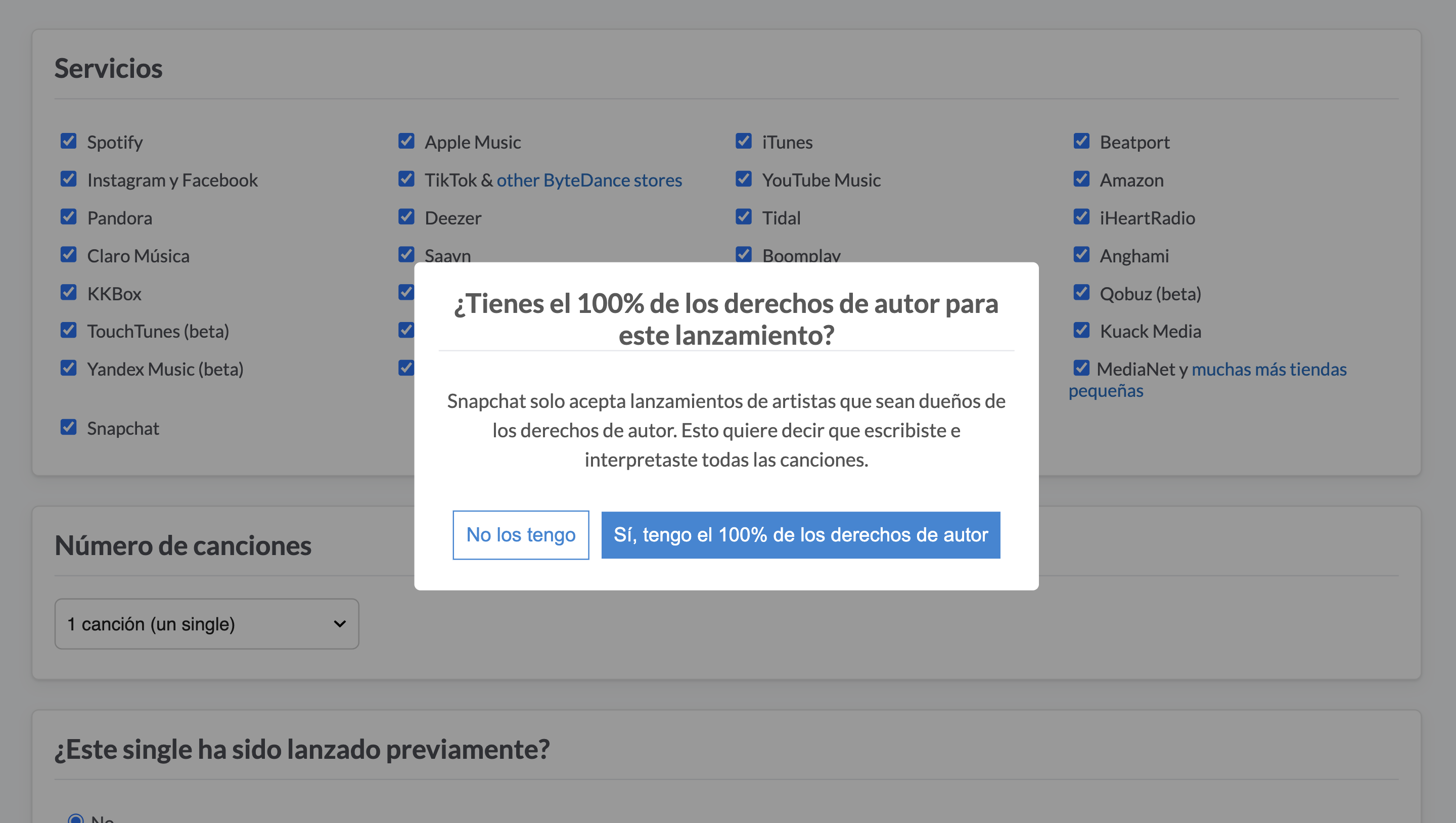Click the 'Claro Música' label text

click(x=138, y=256)
